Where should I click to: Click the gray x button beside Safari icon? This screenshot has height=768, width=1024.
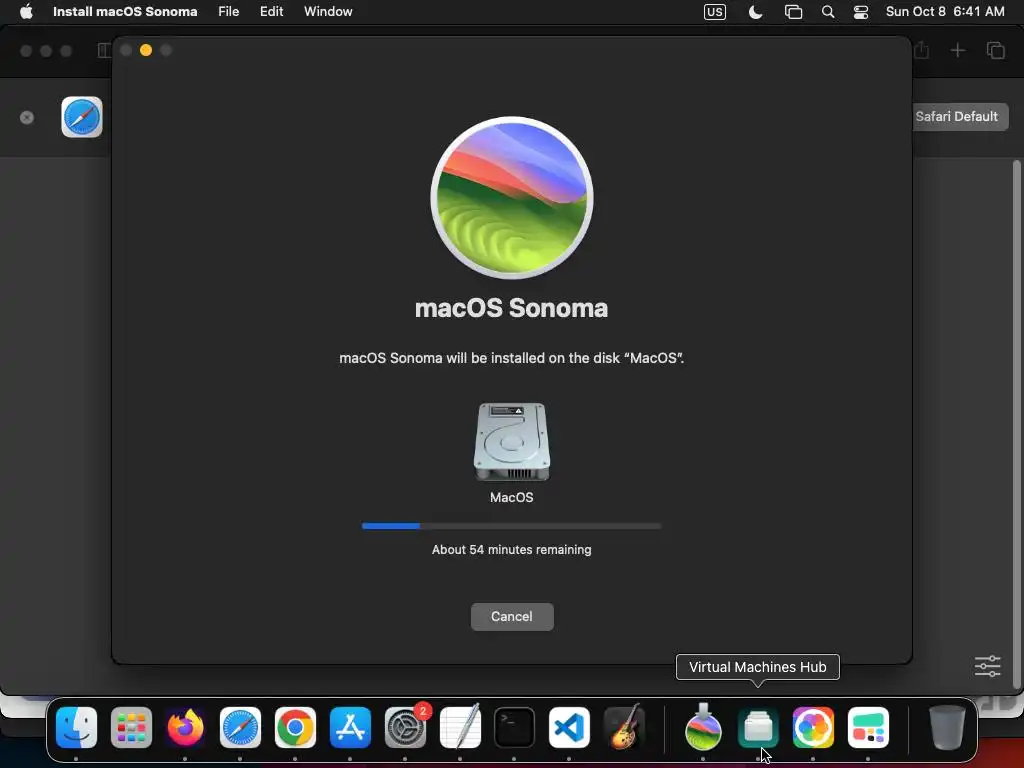point(27,118)
